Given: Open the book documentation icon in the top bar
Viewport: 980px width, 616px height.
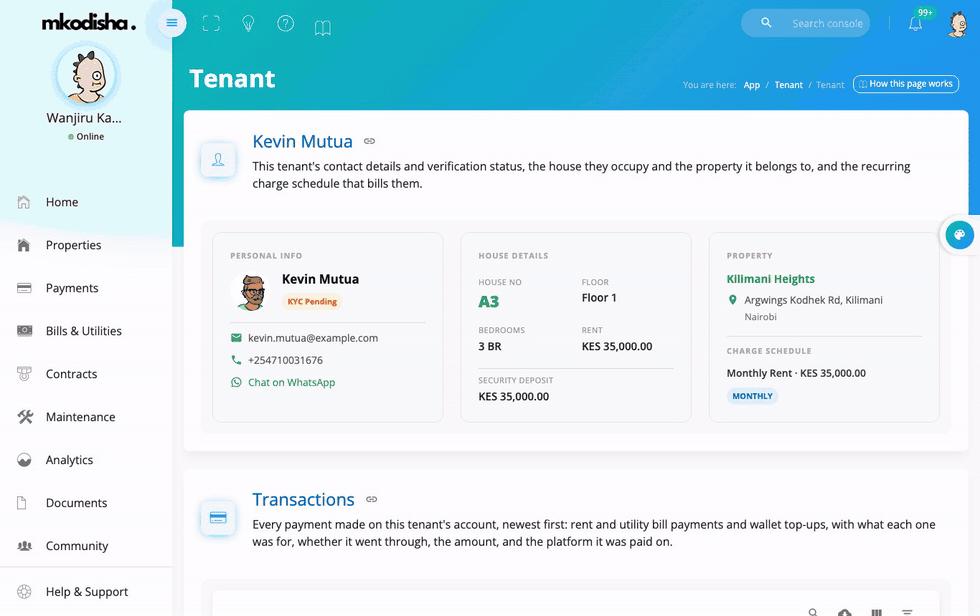Looking at the screenshot, I should pos(322,27).
